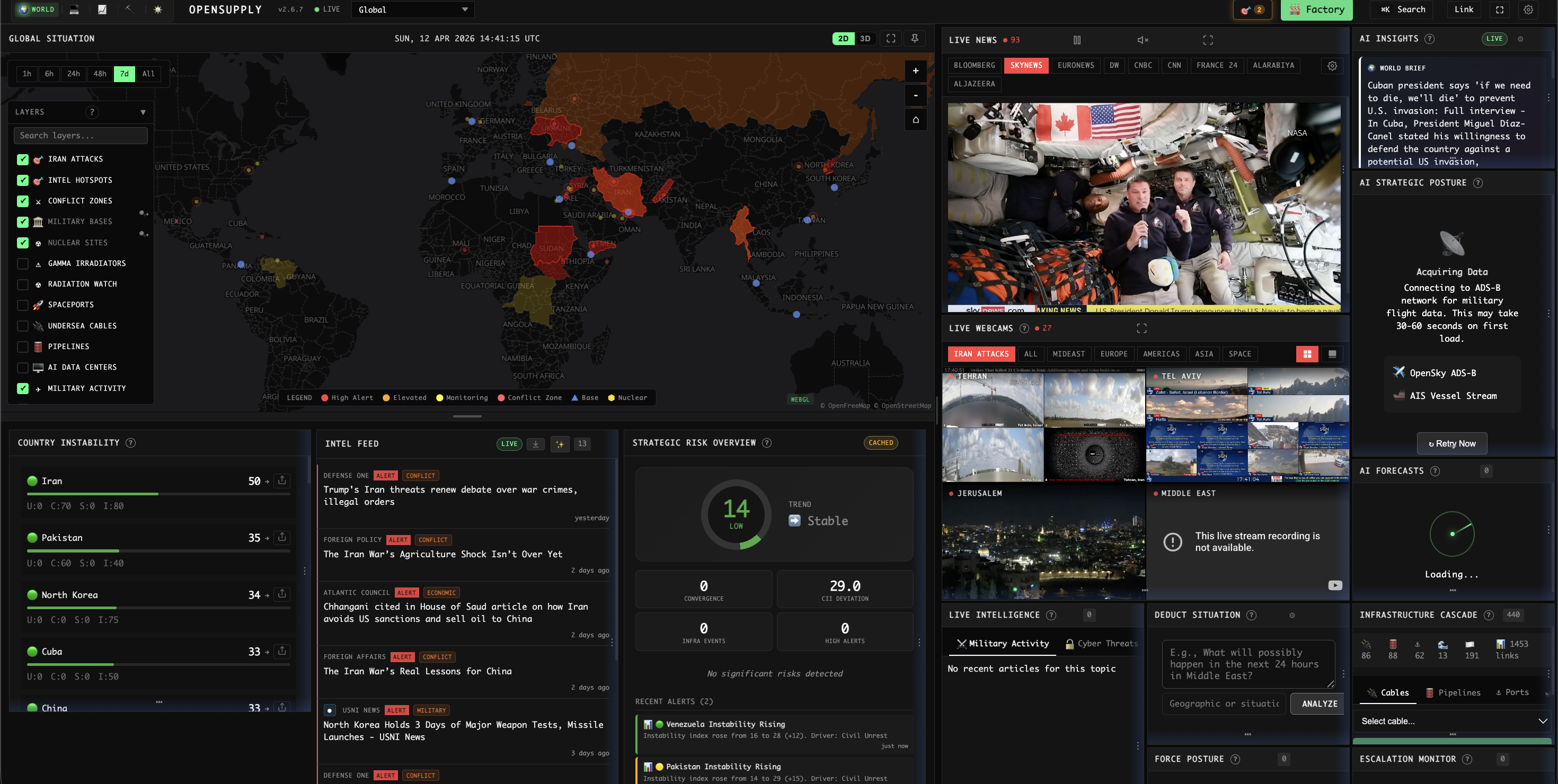
Task: Enable the Undersea Cables layer
Action: [23, 326]
